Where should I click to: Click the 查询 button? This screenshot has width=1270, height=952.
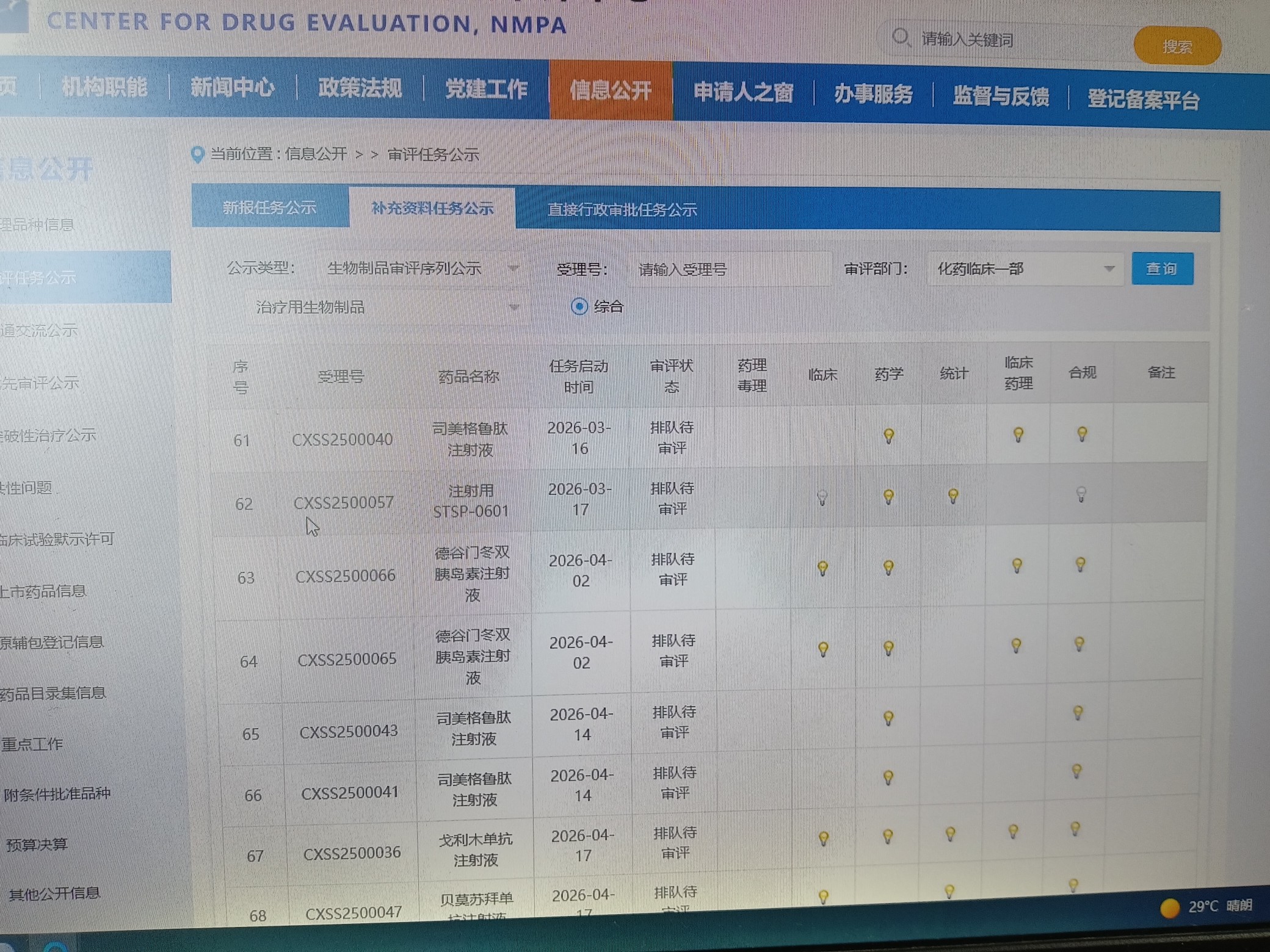pyautogui.click(x=1162, y=269)
